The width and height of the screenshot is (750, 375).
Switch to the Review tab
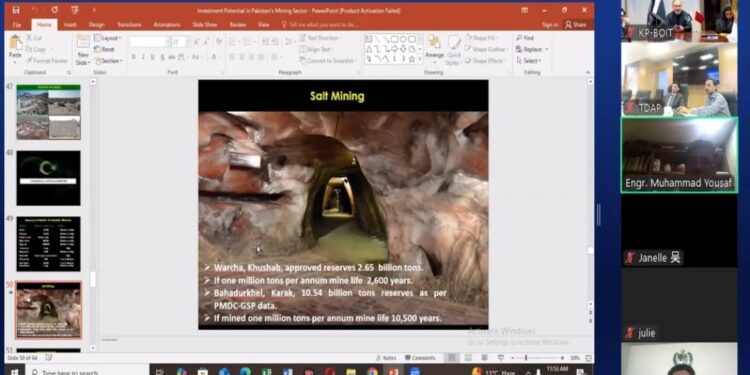point(238,24)
